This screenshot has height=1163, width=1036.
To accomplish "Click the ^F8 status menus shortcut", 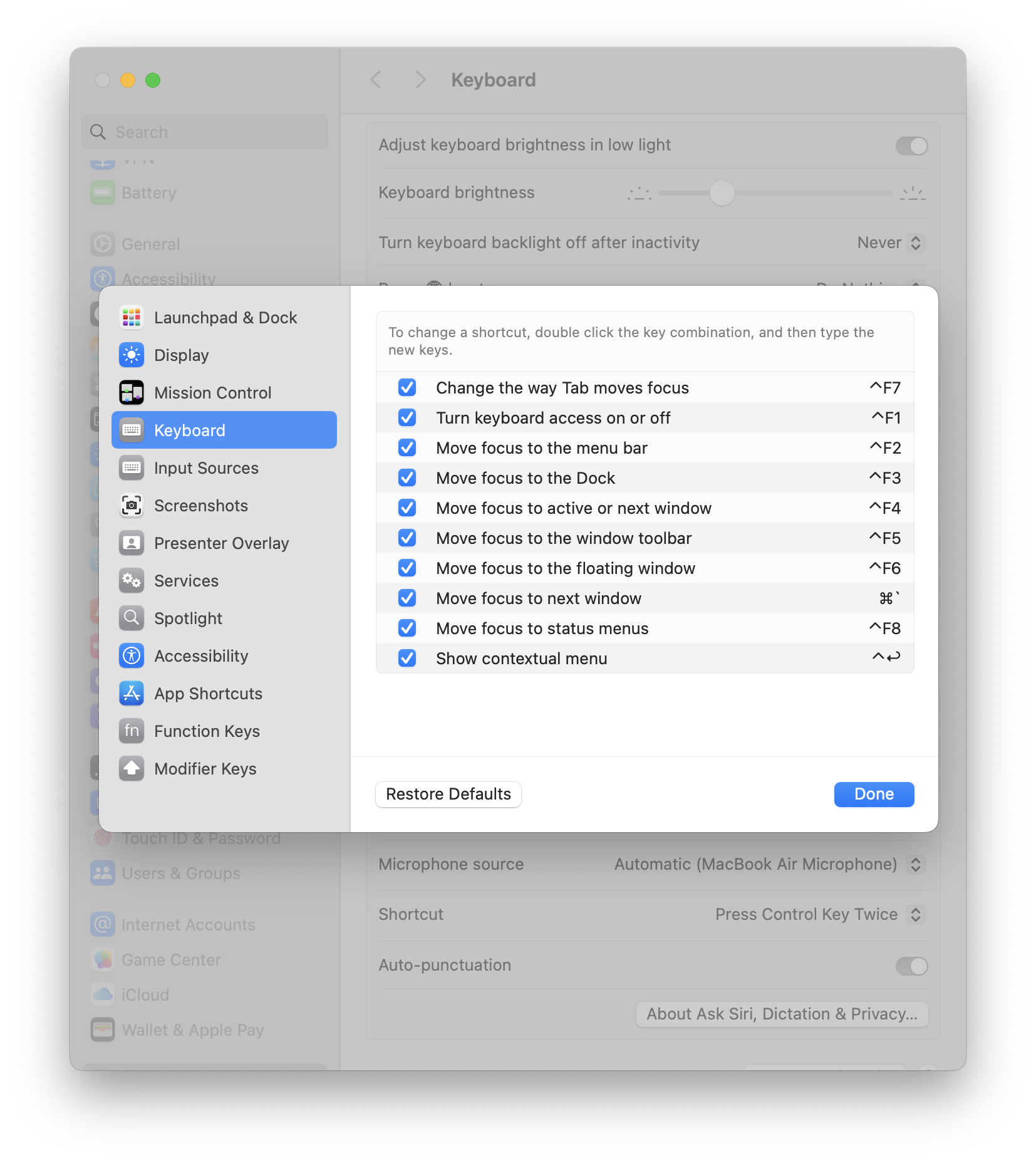I will click(x=885, y=628).
